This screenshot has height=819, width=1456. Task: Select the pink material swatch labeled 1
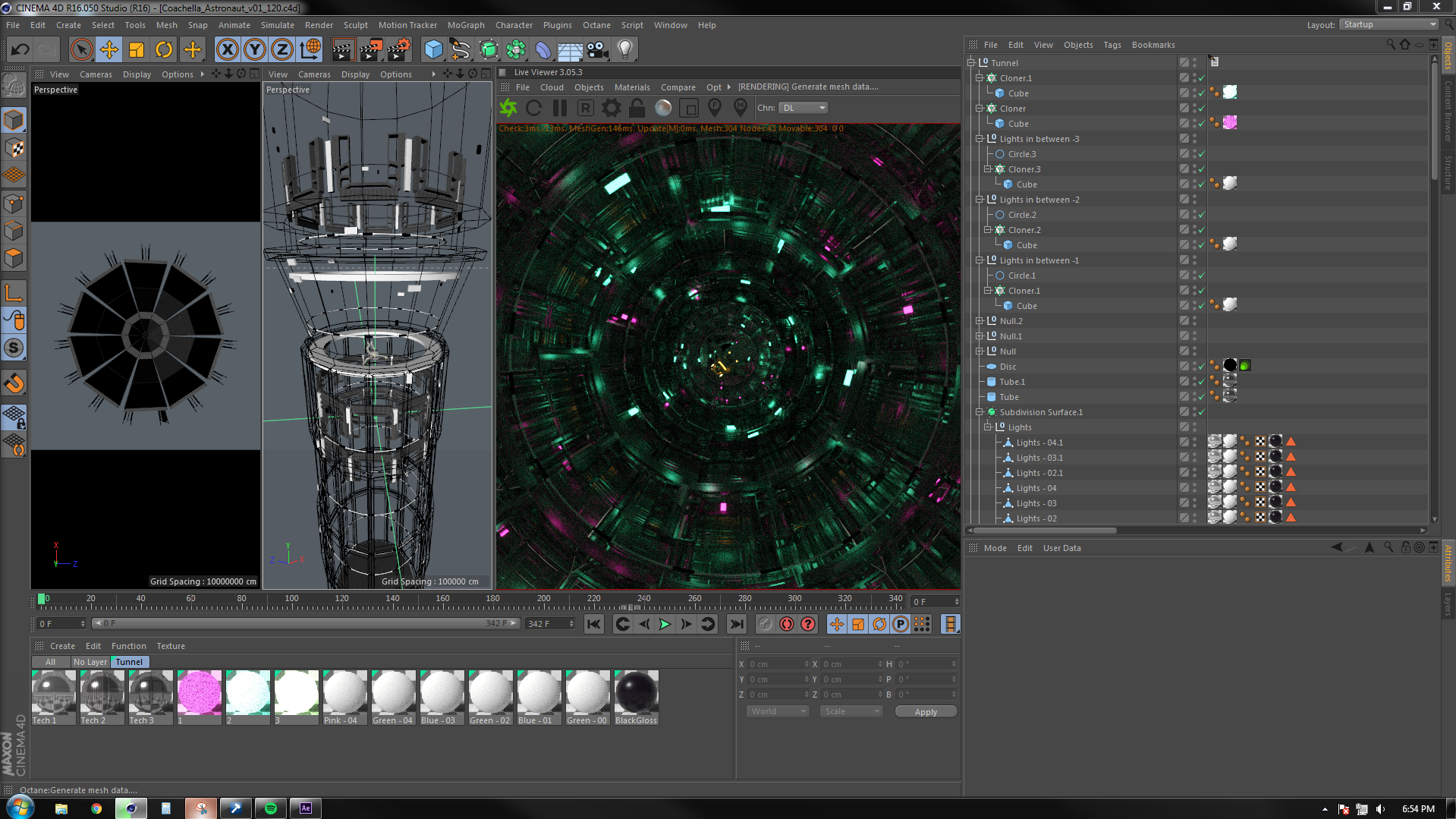tap(199, 692)
